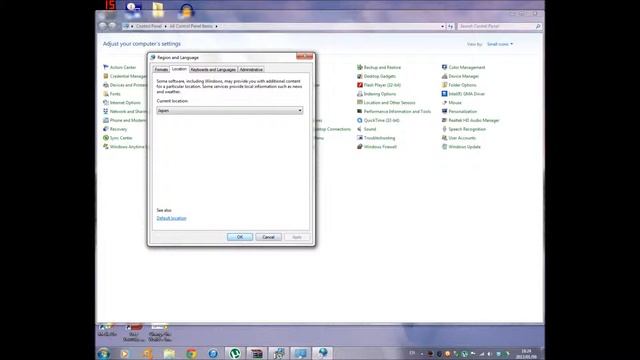Image resolution: width=640 pixels, height=360 pixels.
Task: Open the Windows Start orb
Action: click(x=104, y=353)
